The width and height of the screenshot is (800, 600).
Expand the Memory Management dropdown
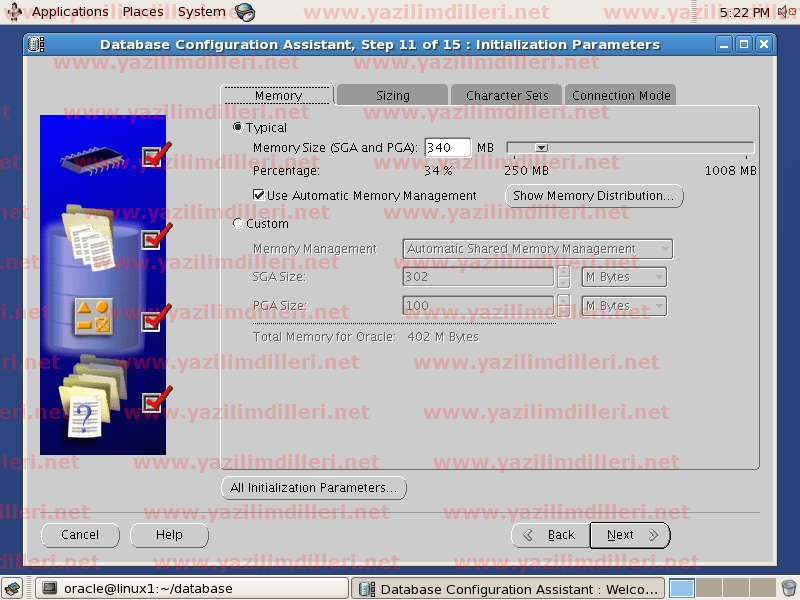538,249
